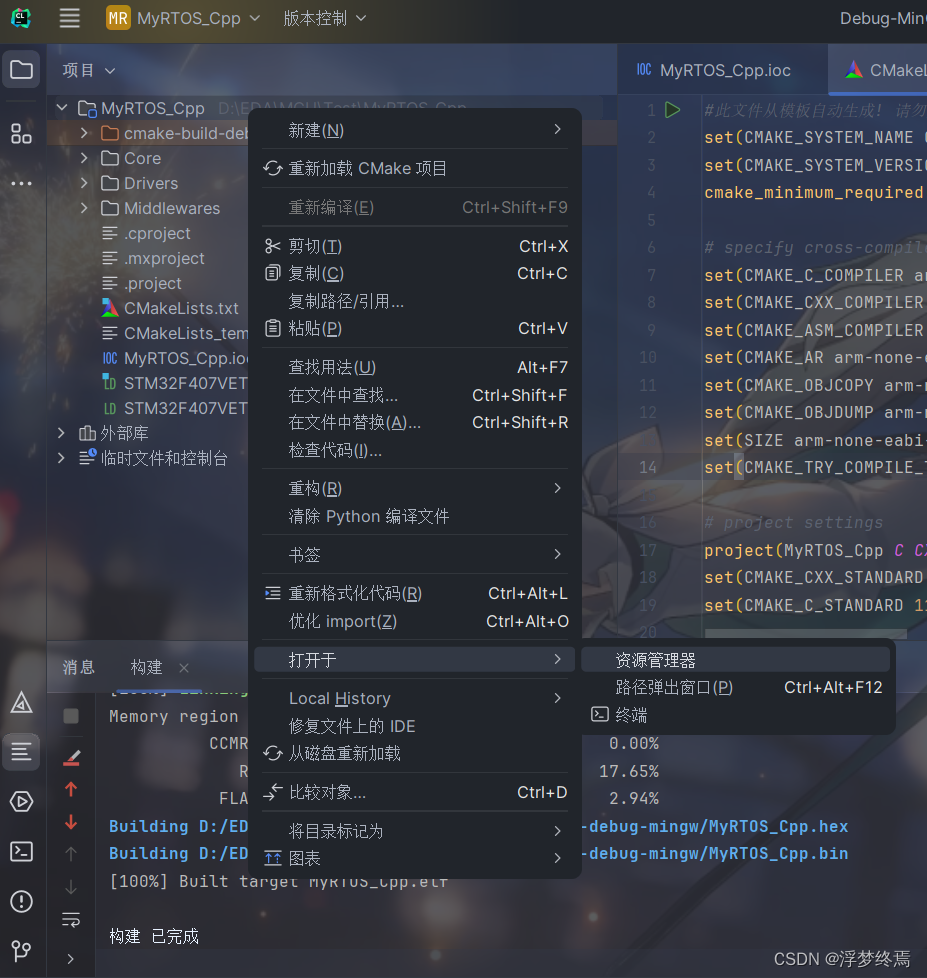Open the 重构(R) submenu
The width and height of the screenshot is (927, 978).
click(x=415, y=488)
